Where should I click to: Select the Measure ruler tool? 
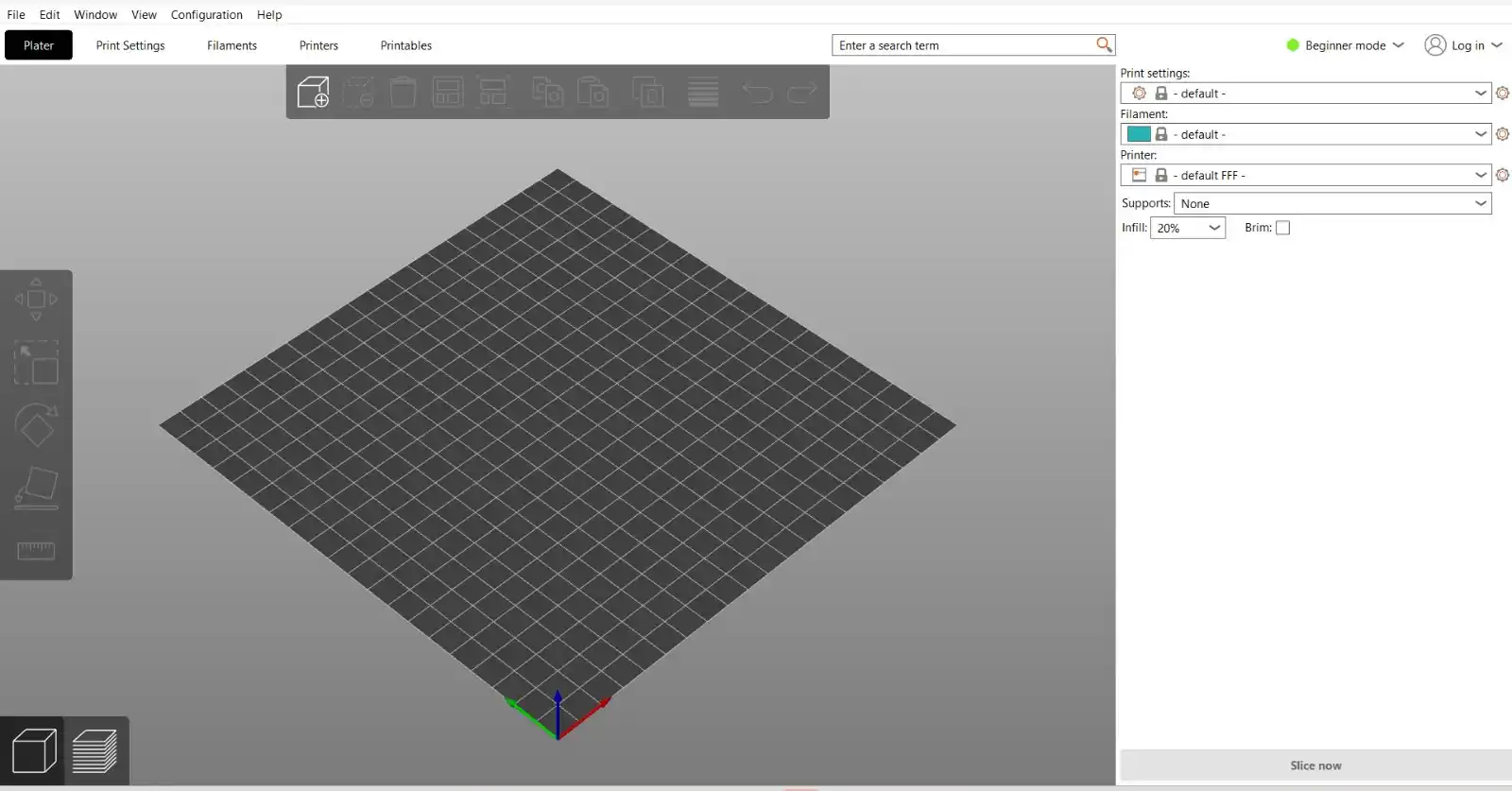36,551
